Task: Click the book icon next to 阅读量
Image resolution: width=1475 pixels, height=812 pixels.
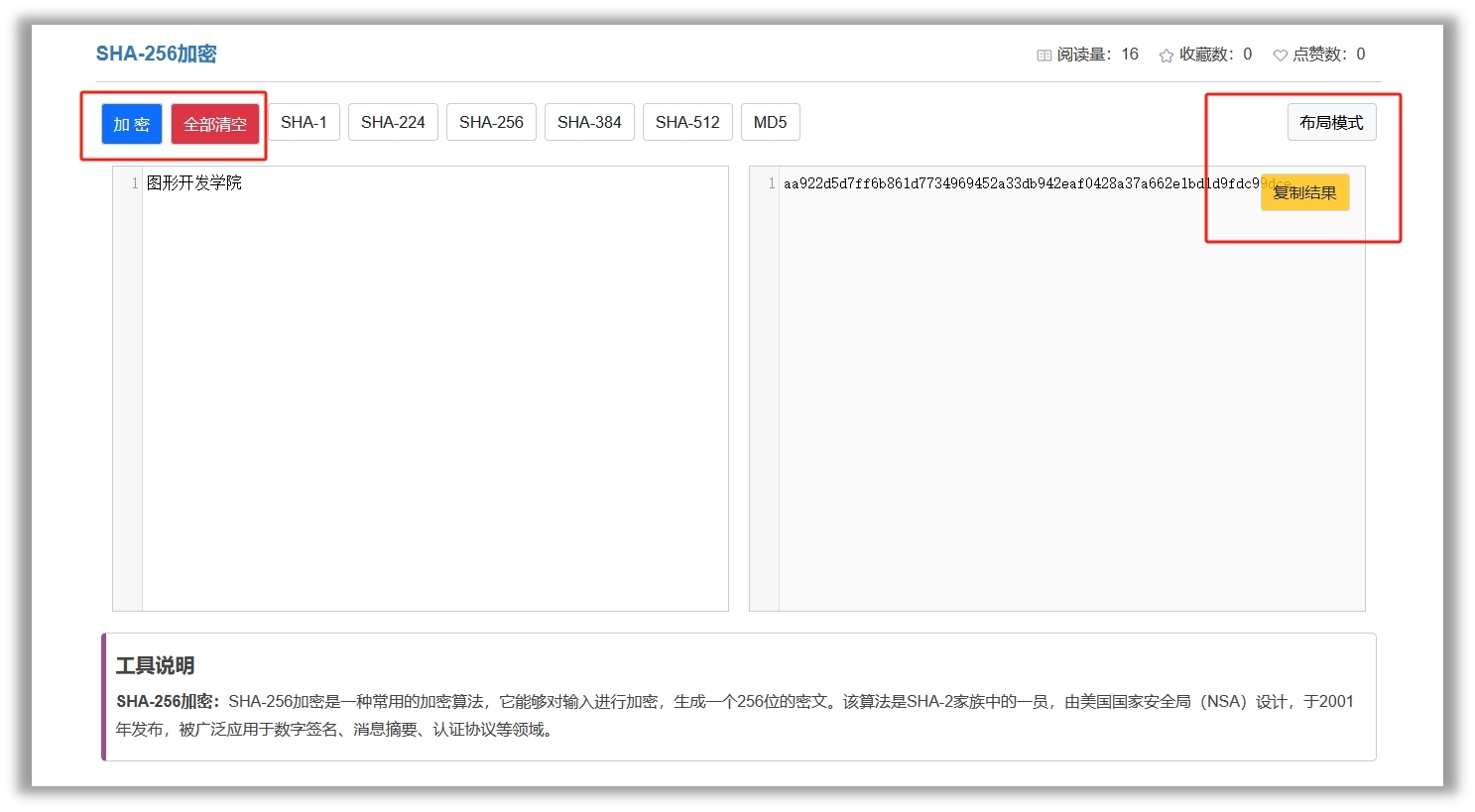Action: pos(1044,56)
